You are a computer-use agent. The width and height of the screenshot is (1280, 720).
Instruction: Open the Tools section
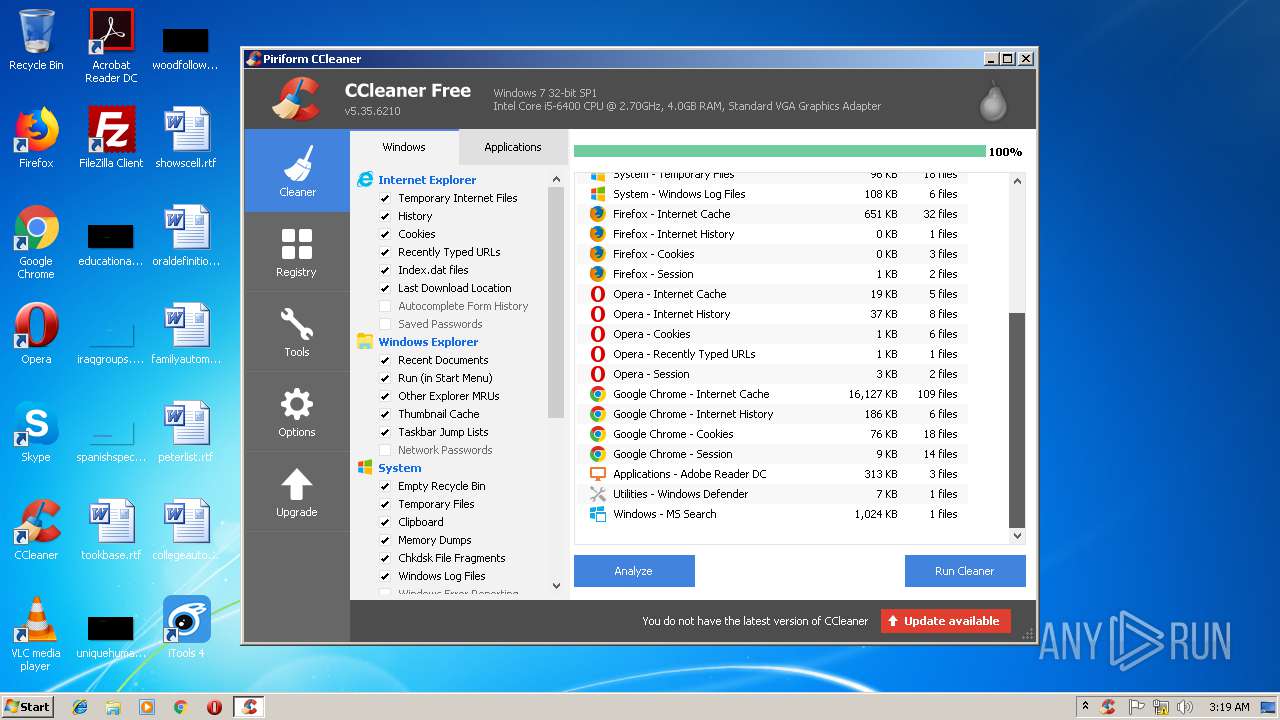point(297,331)
